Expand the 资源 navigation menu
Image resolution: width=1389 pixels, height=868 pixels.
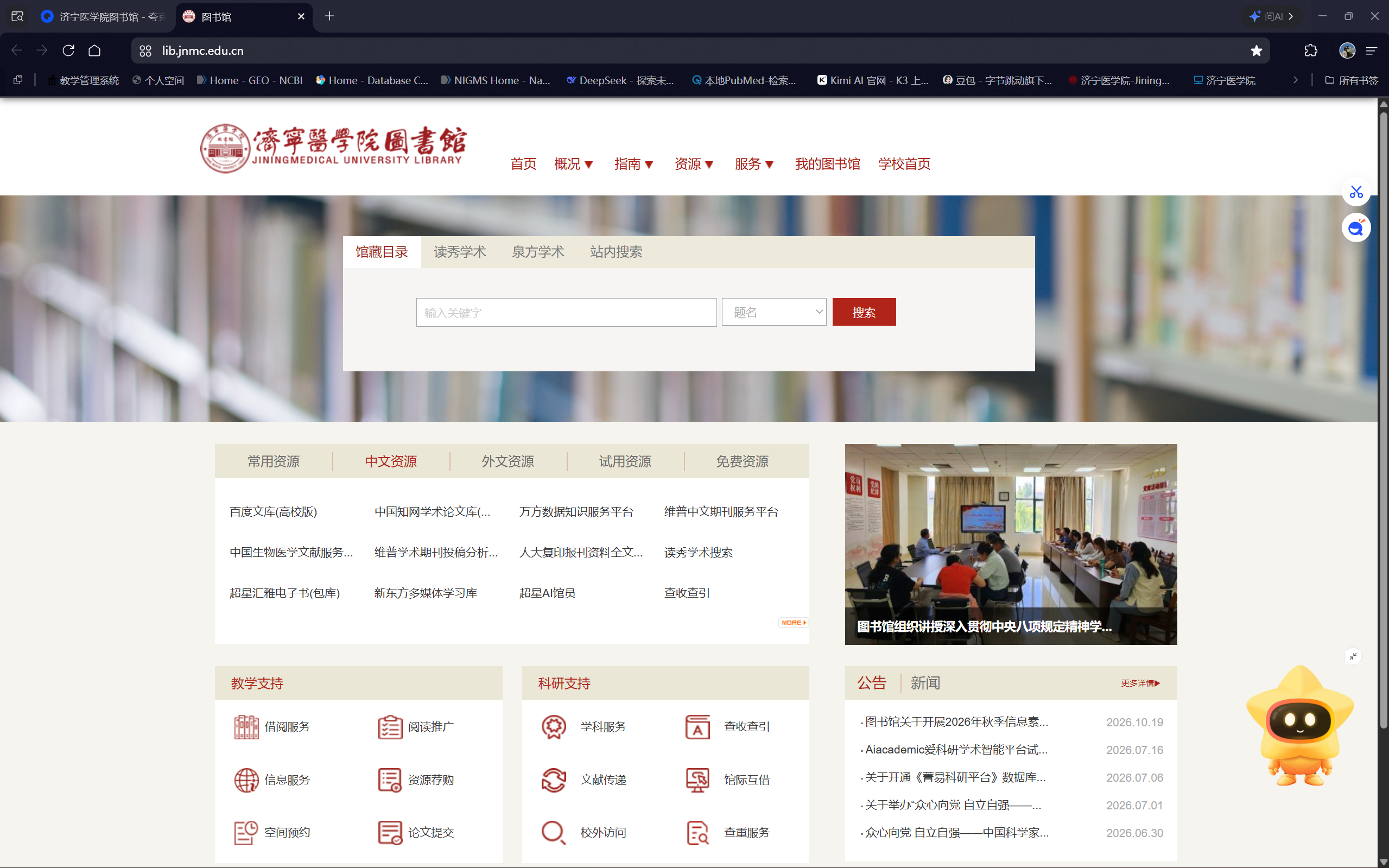coord(694,164)
